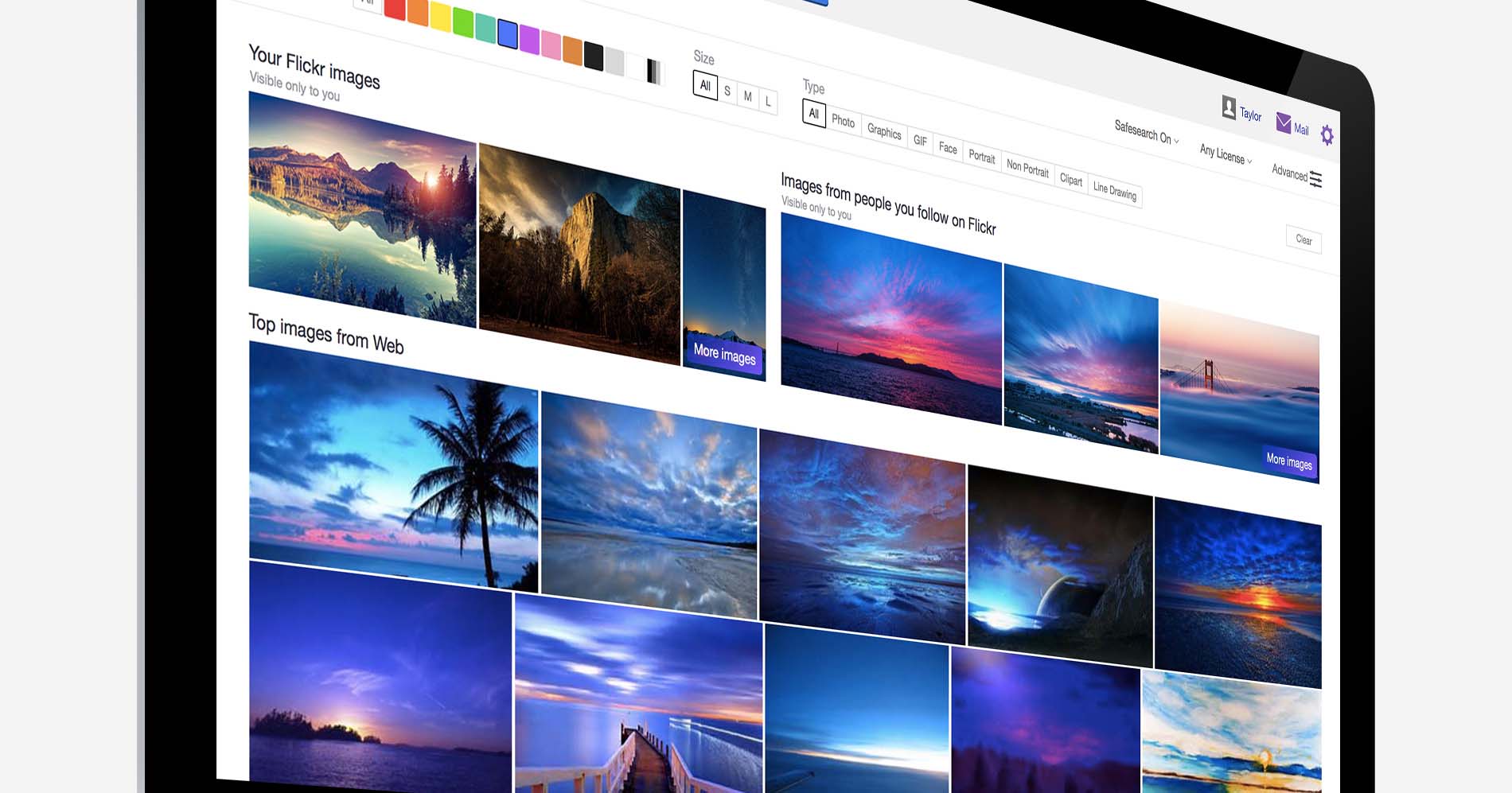Open the palm tree silhouette image
This screenshot has width=1512, height=793.
click(394, 465)
